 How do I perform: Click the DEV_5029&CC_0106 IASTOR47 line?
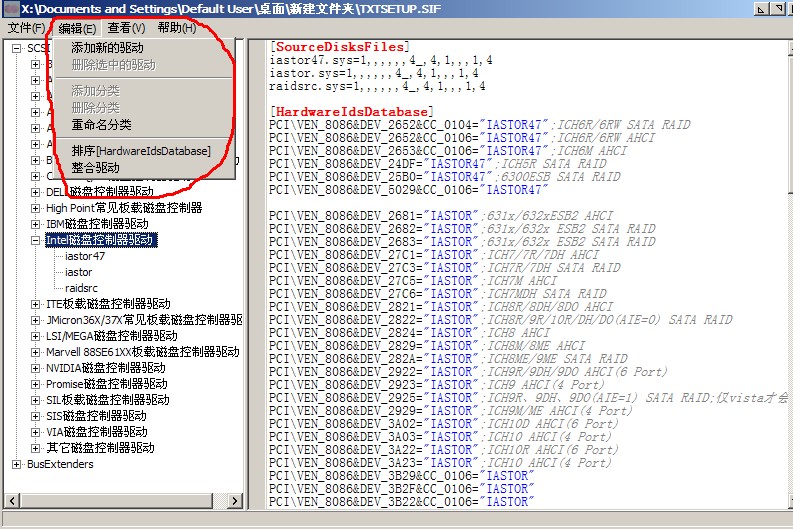point(409,190)
